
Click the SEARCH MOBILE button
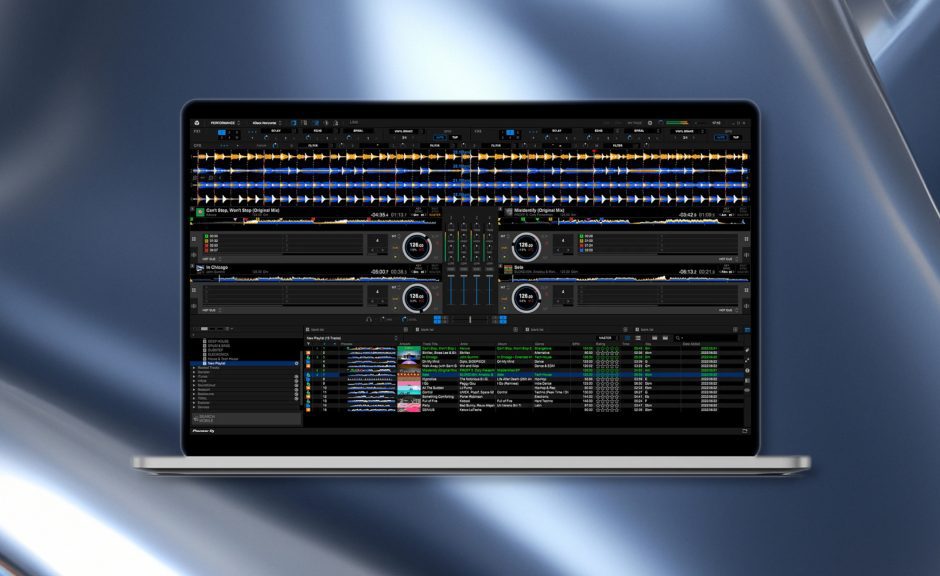[205, 420]
